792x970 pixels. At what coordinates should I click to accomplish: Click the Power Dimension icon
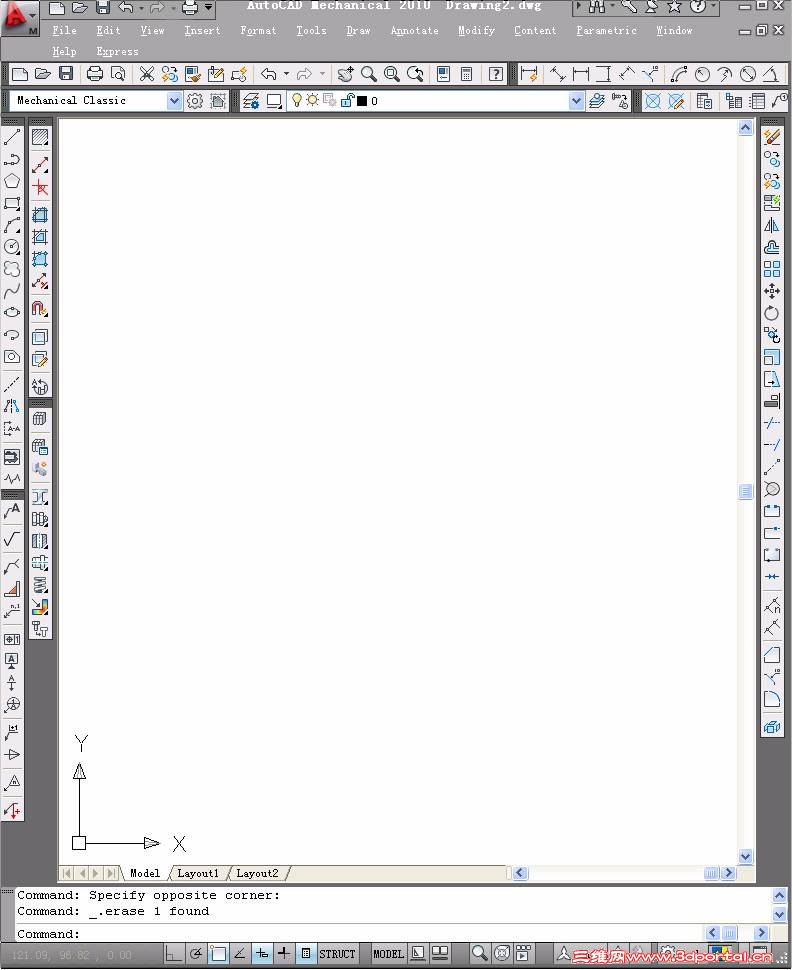tap(529, 74)
